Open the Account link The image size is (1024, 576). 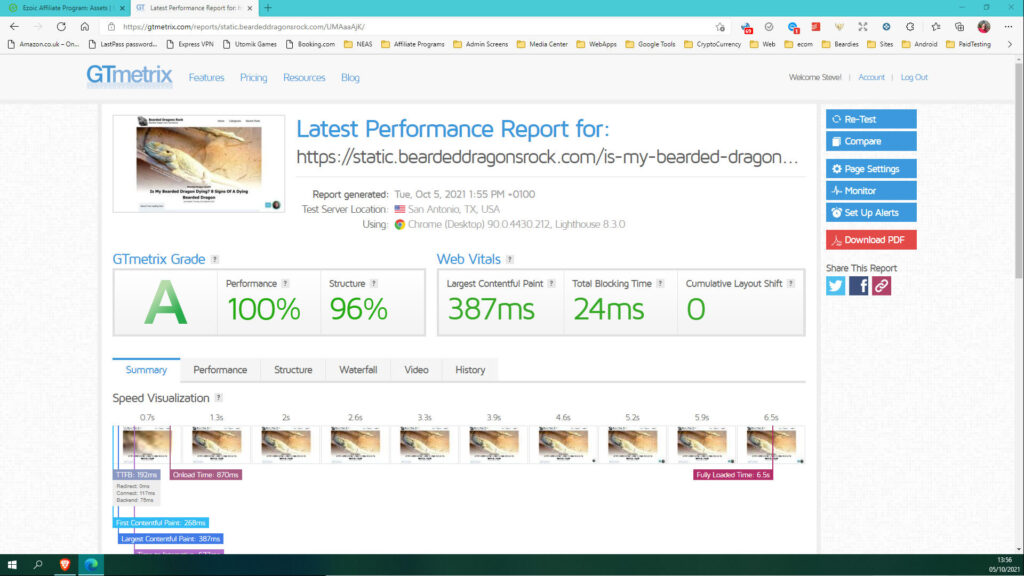coord(871,77)
